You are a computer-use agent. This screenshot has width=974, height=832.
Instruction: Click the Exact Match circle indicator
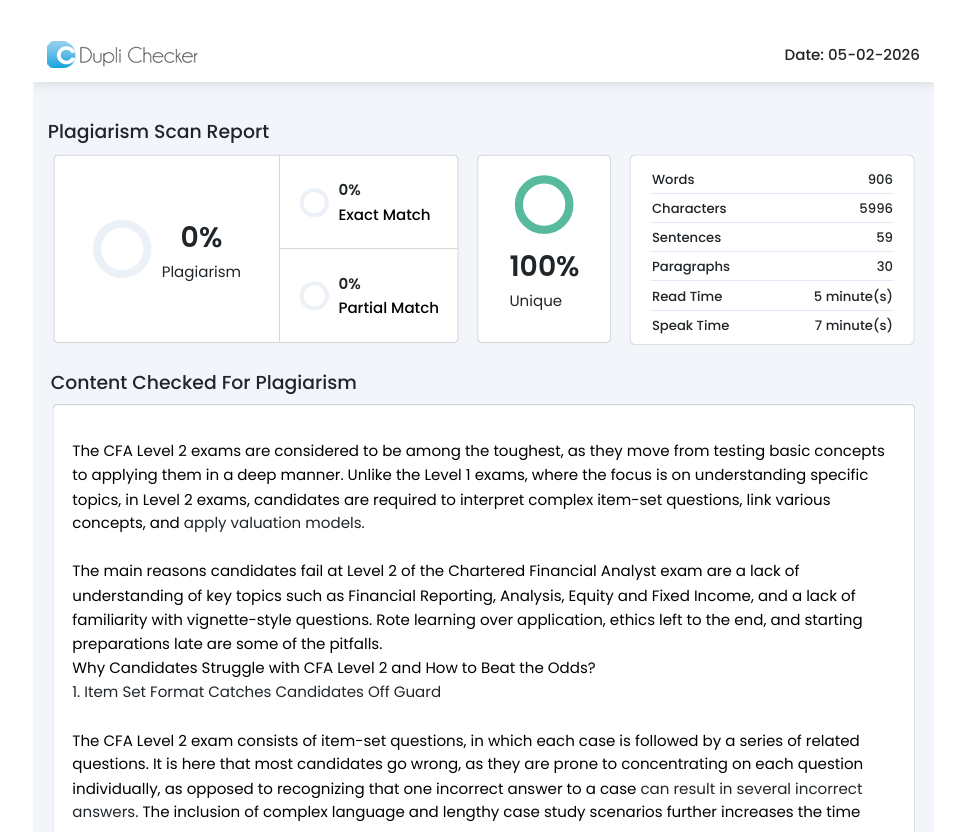coord(314,203)
